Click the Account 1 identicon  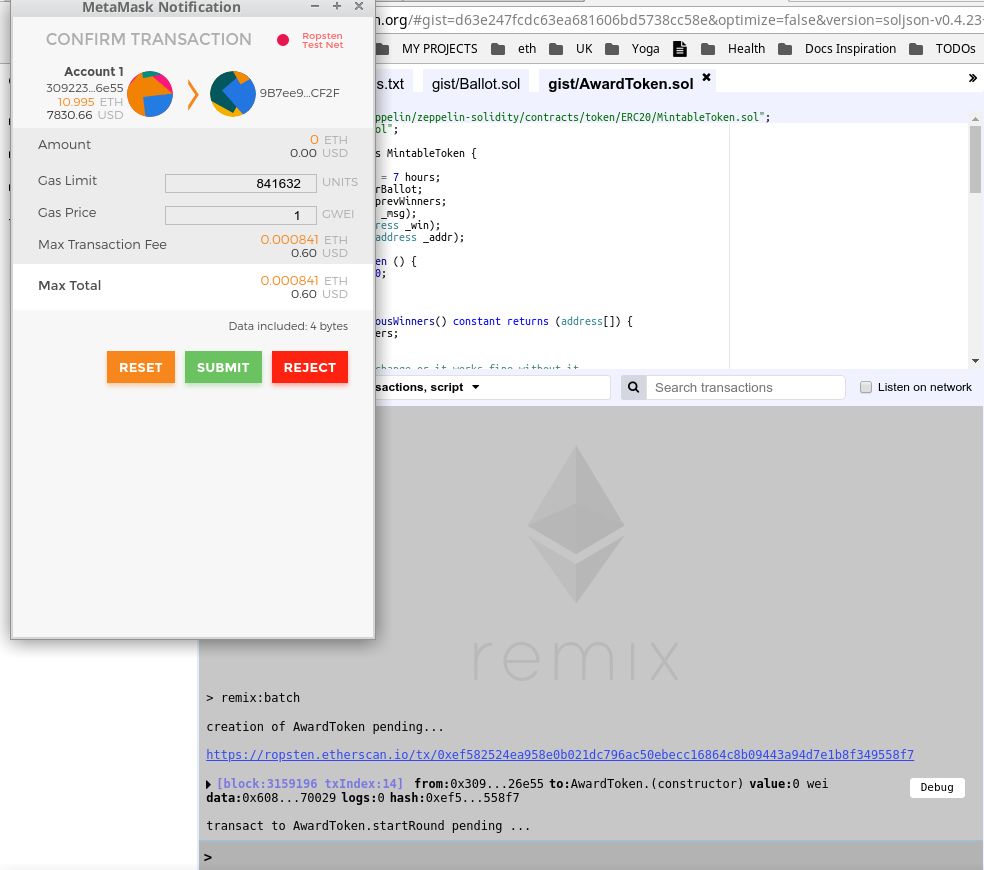tap(150, 94)
